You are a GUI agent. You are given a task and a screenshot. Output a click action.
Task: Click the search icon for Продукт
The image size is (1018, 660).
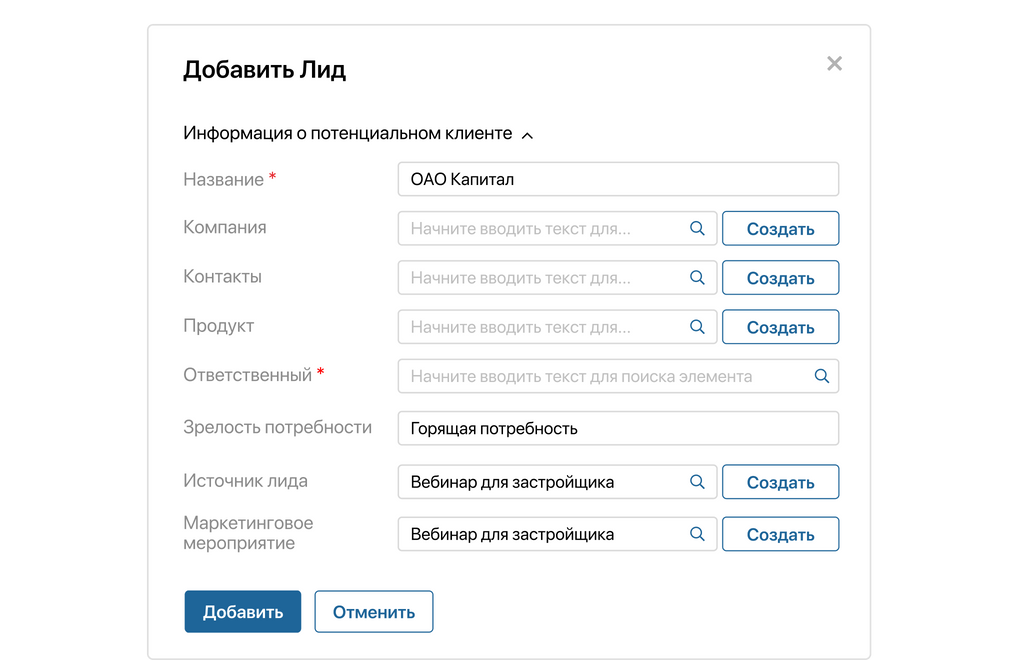tap(697, 327)
